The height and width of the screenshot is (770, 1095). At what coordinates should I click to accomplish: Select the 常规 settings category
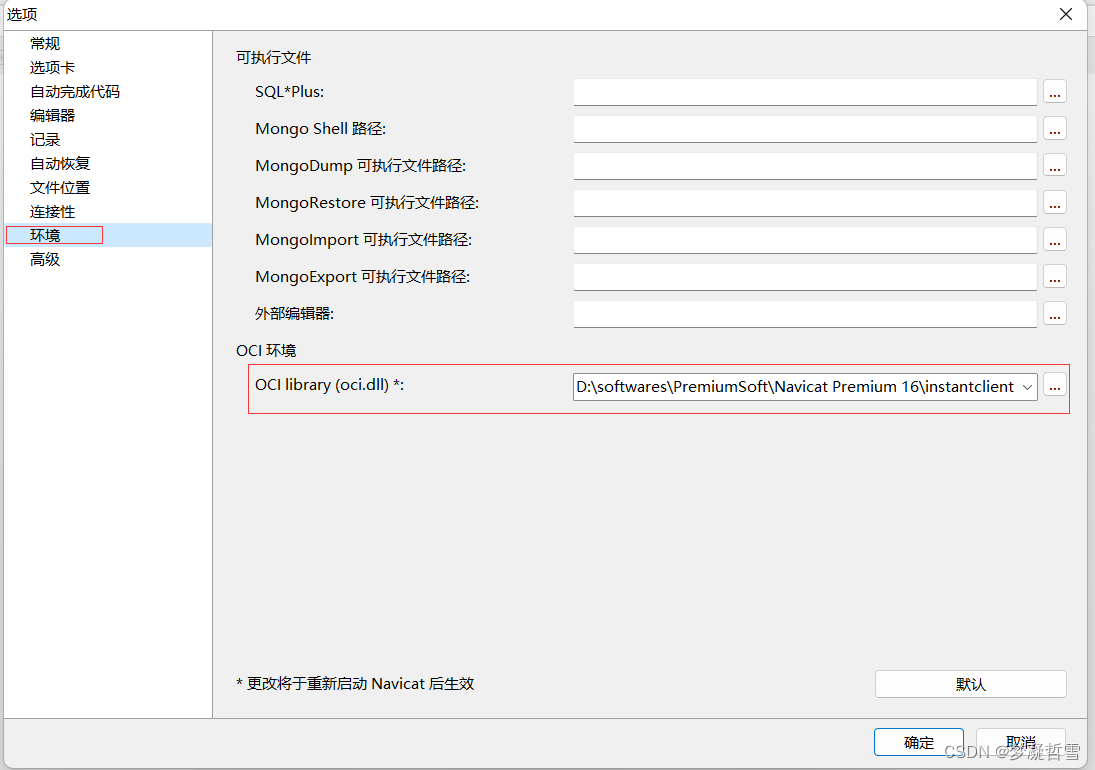(x=44, y=43)
